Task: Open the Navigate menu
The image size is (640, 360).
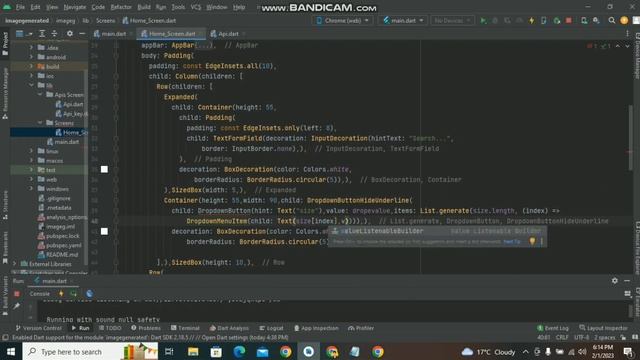Action: point(75,7)
